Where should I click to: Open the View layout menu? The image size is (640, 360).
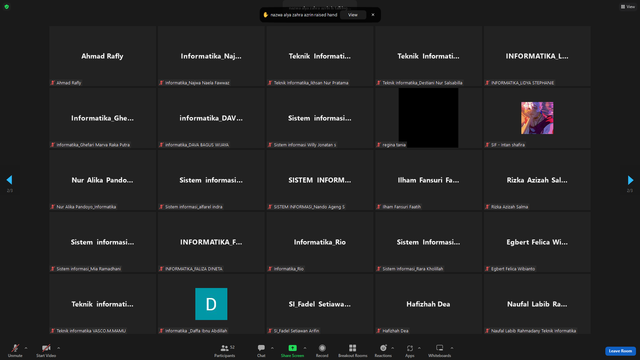tap(628, 7)
